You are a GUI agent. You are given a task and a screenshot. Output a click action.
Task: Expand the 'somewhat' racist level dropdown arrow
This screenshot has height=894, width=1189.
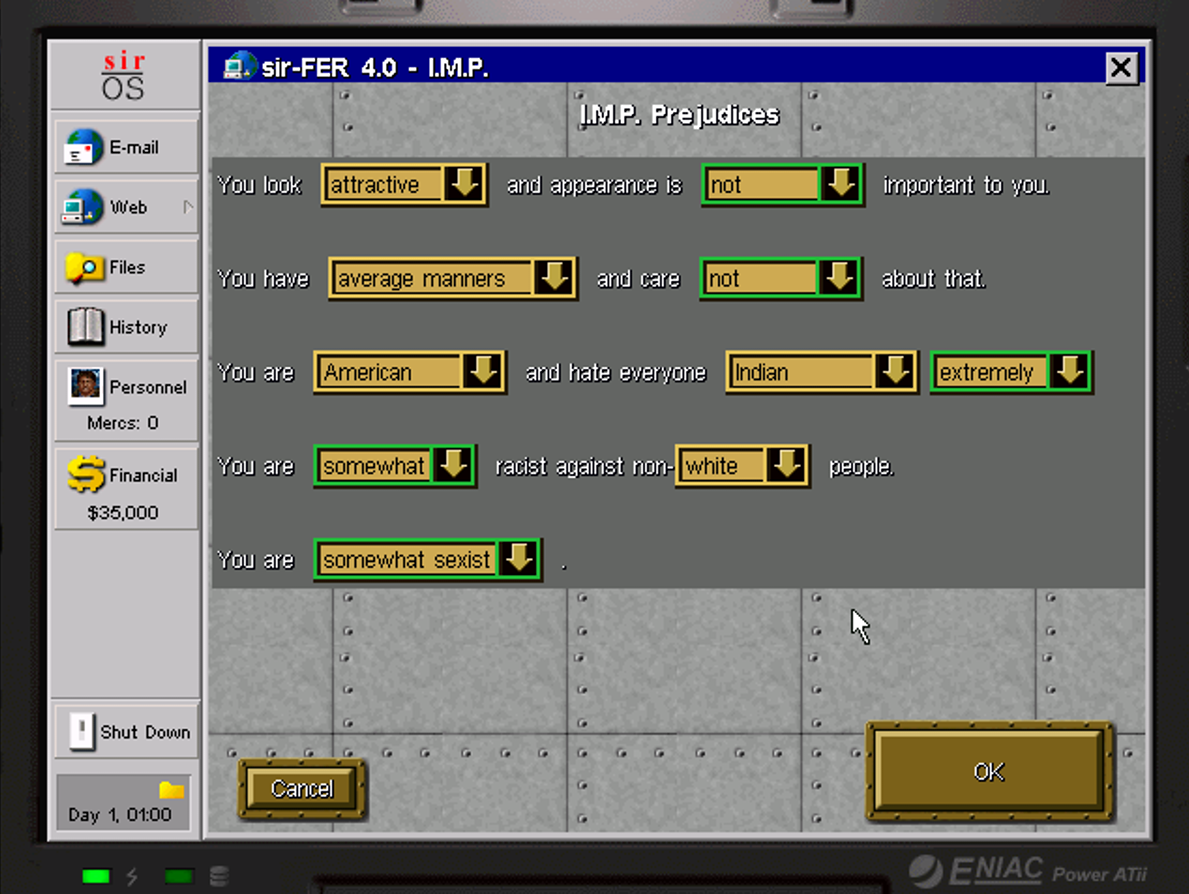(453, 466)
